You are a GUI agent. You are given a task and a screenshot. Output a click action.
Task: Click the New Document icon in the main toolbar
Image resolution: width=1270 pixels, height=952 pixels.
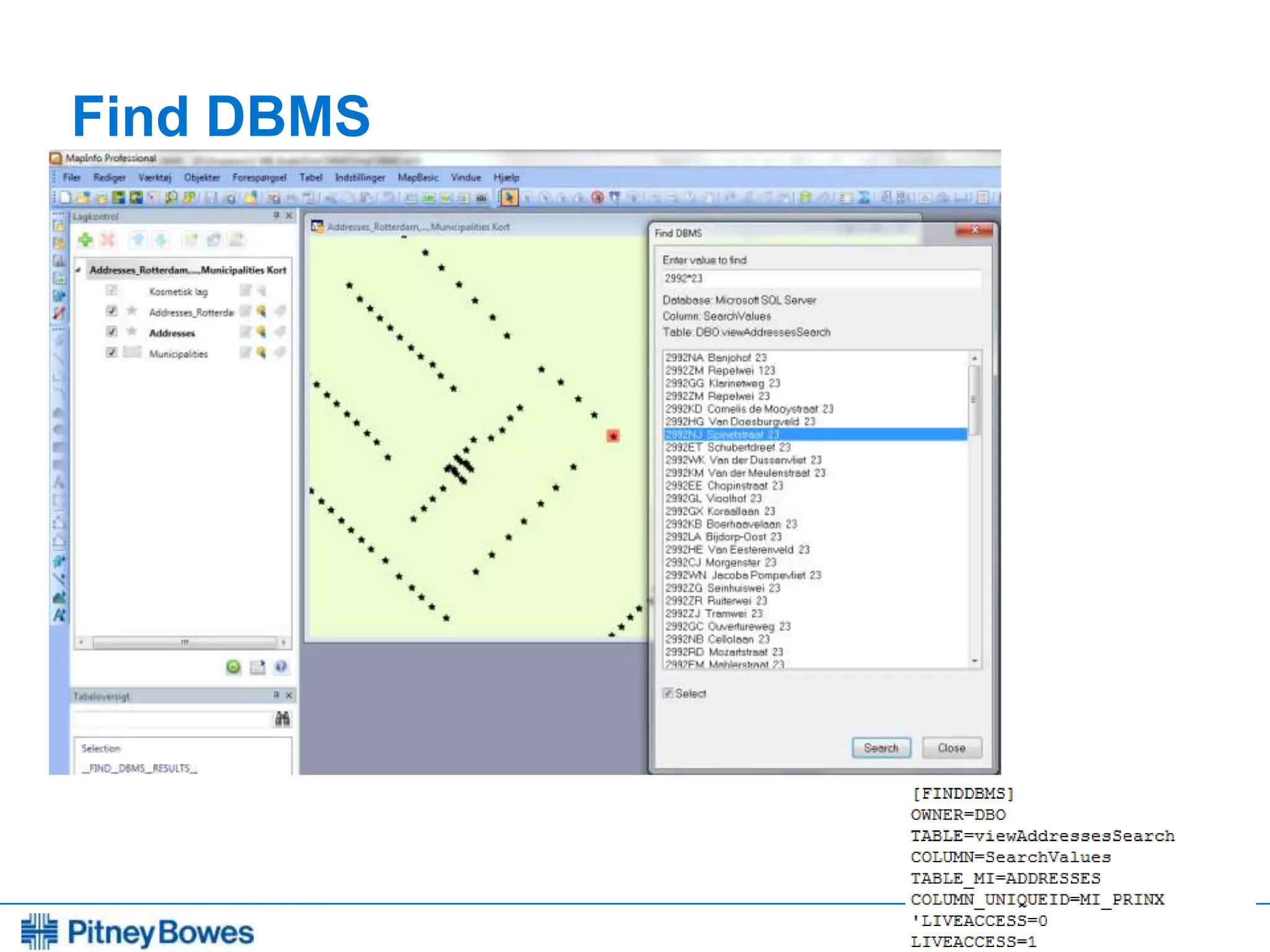(66, 198)
